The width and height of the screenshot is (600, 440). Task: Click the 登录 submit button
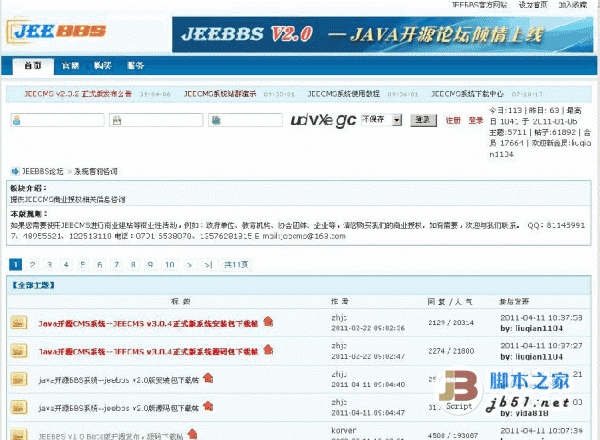[x=423, y=120]
